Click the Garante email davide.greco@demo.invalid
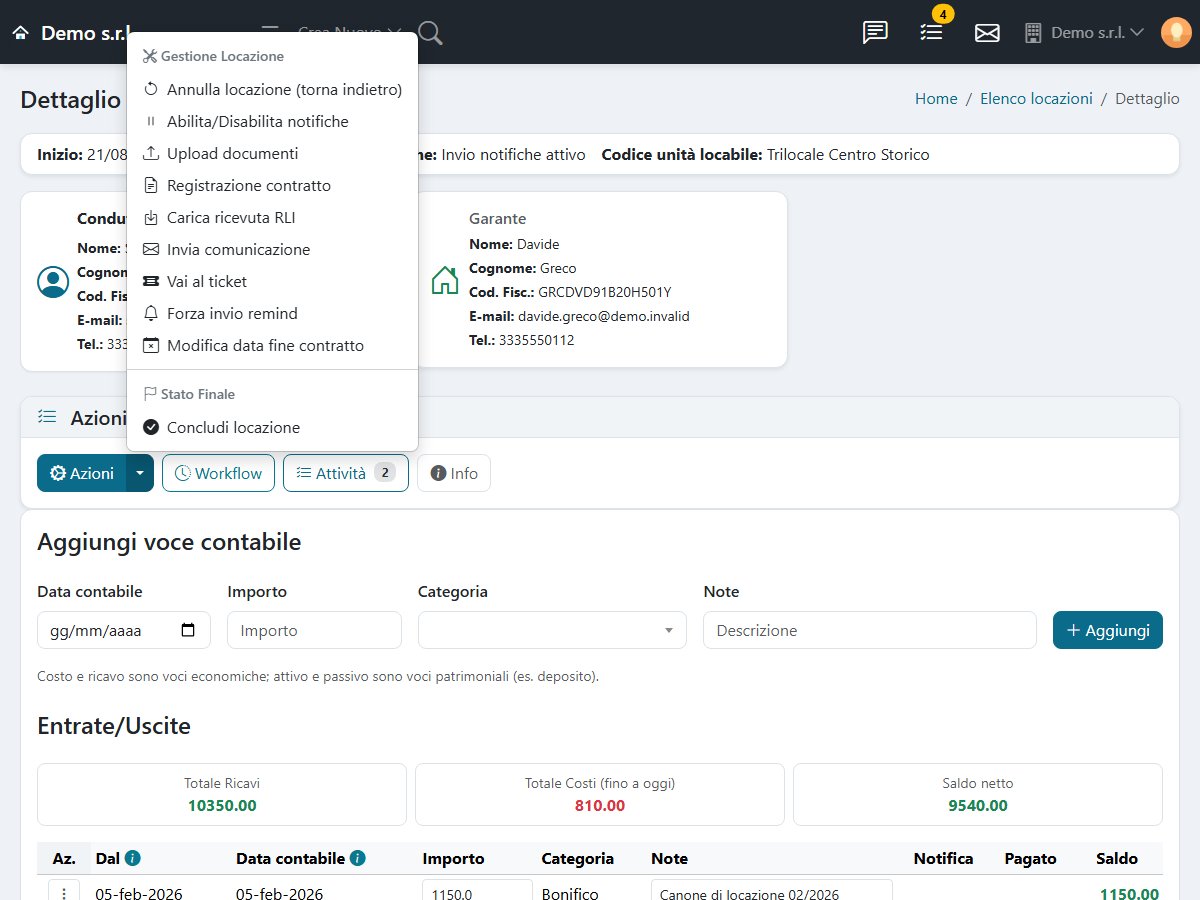 point(604,316)
